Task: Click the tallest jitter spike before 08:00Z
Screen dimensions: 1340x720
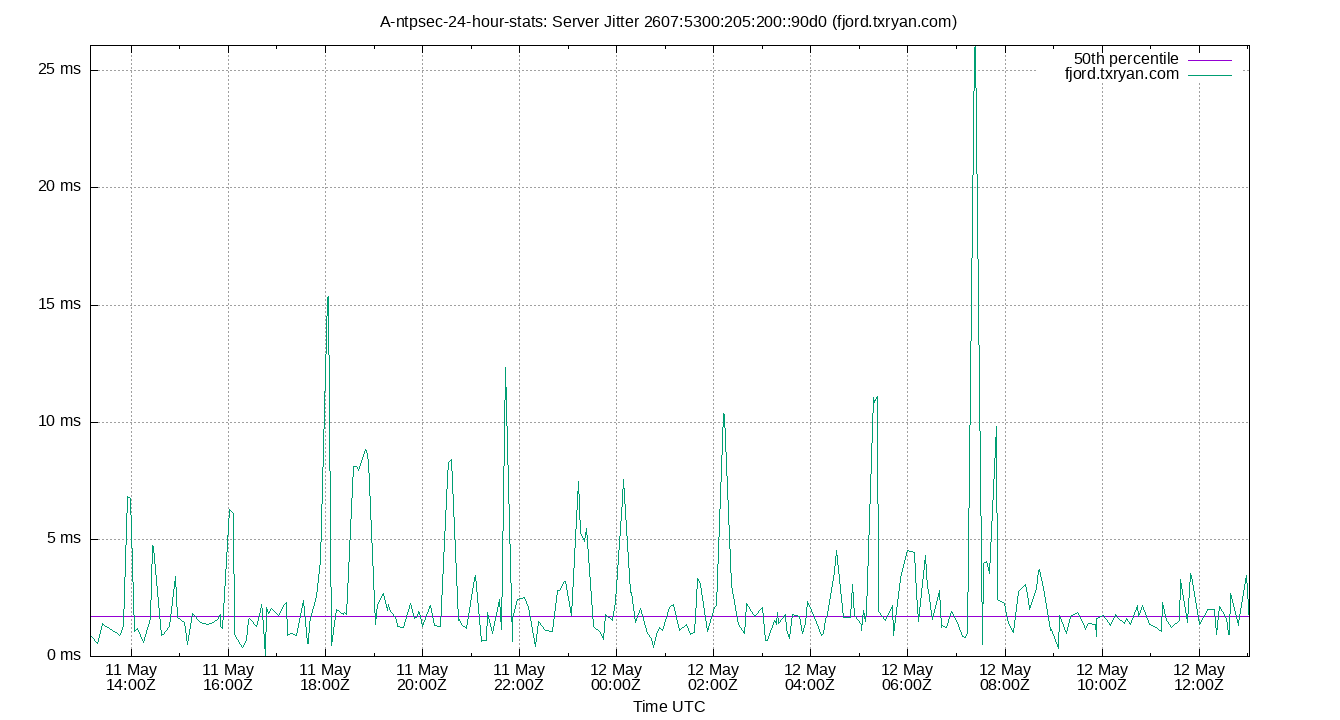Action: coord(975,48)
